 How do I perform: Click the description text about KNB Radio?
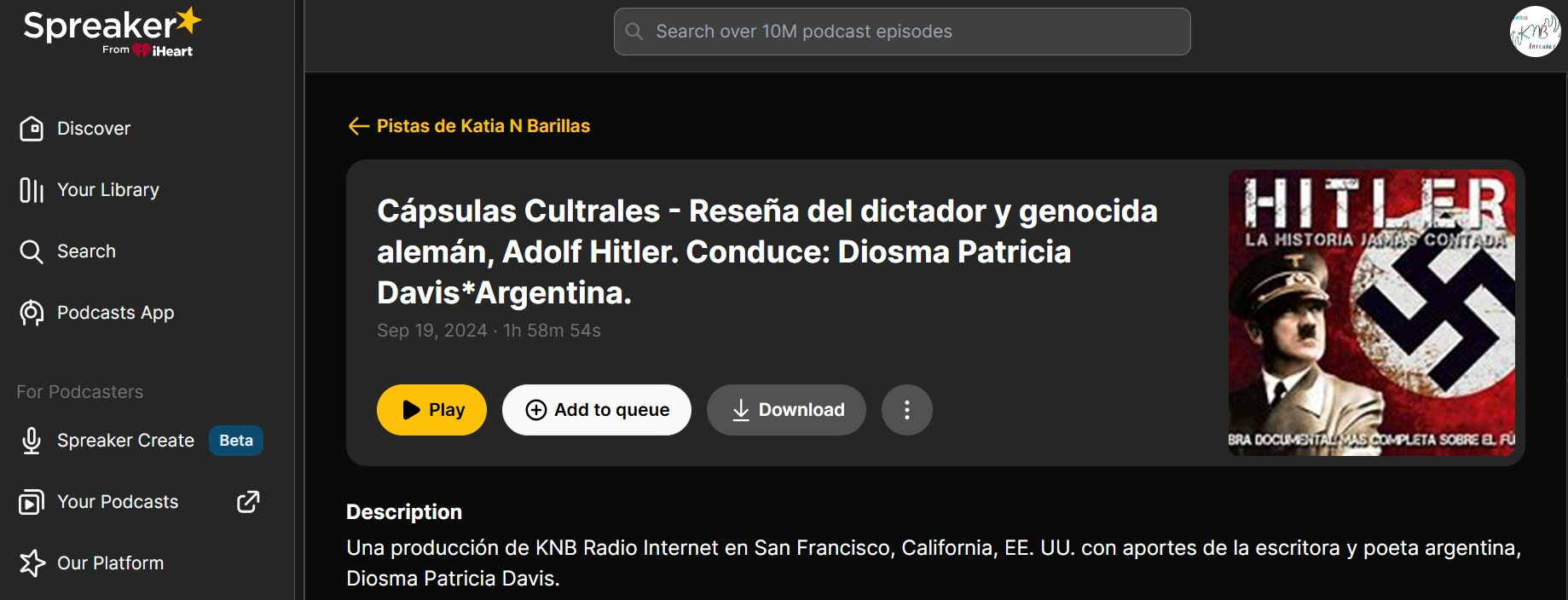[934, 563]
